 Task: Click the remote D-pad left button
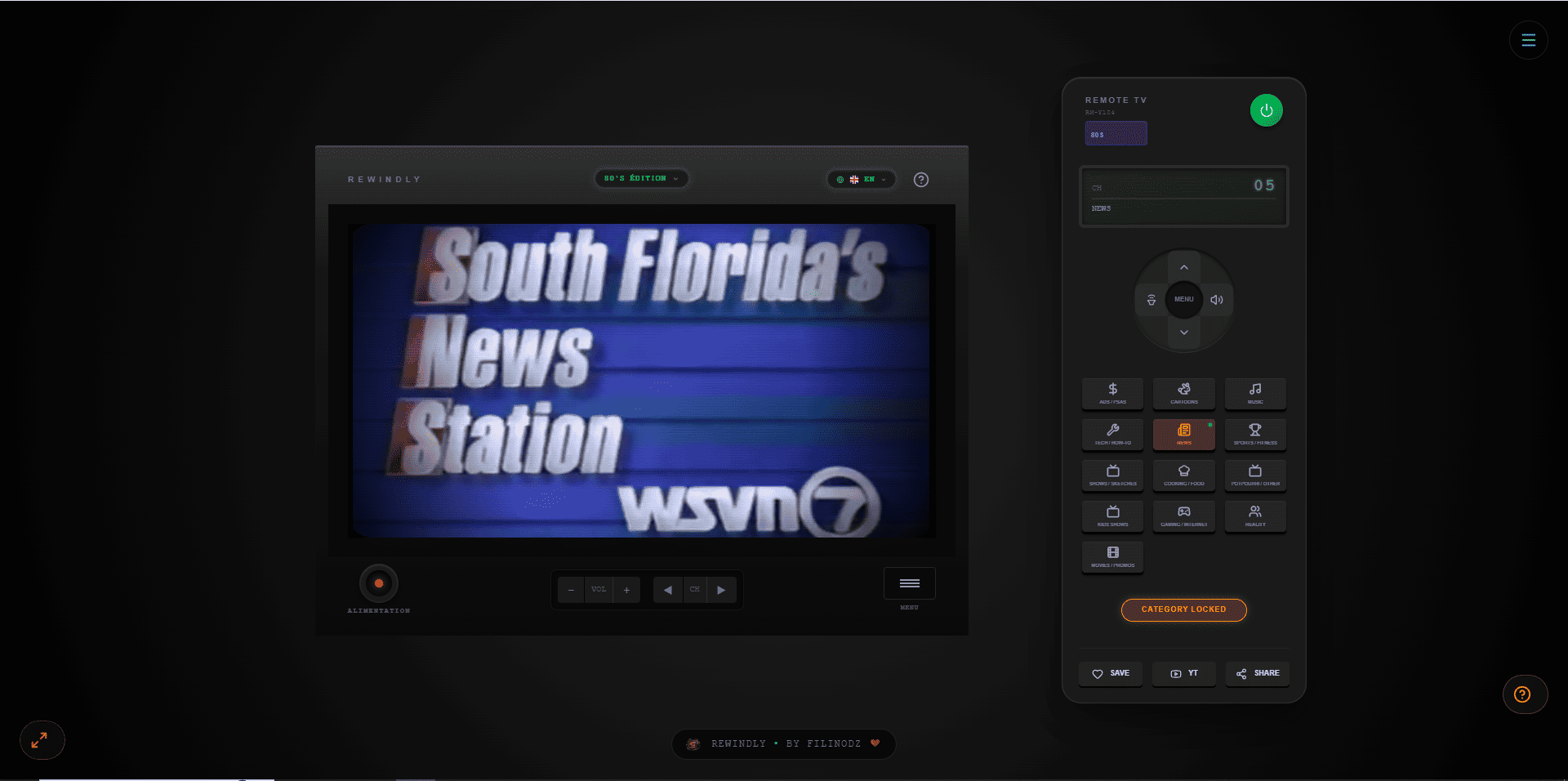1151,300
